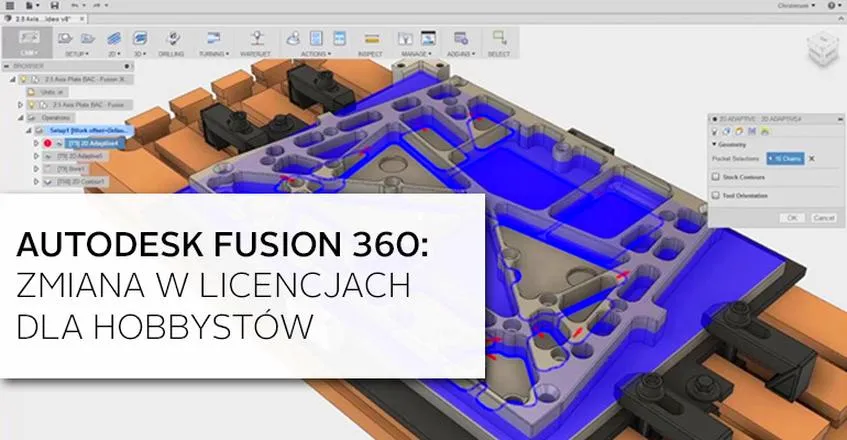Open the SETUP dropdown menu
Image resolution: width=847 pixels, height=440 pixels.
77,54
